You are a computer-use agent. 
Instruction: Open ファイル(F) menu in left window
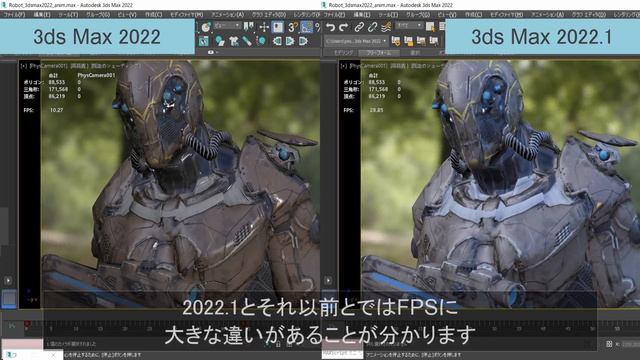click(14, 14)
